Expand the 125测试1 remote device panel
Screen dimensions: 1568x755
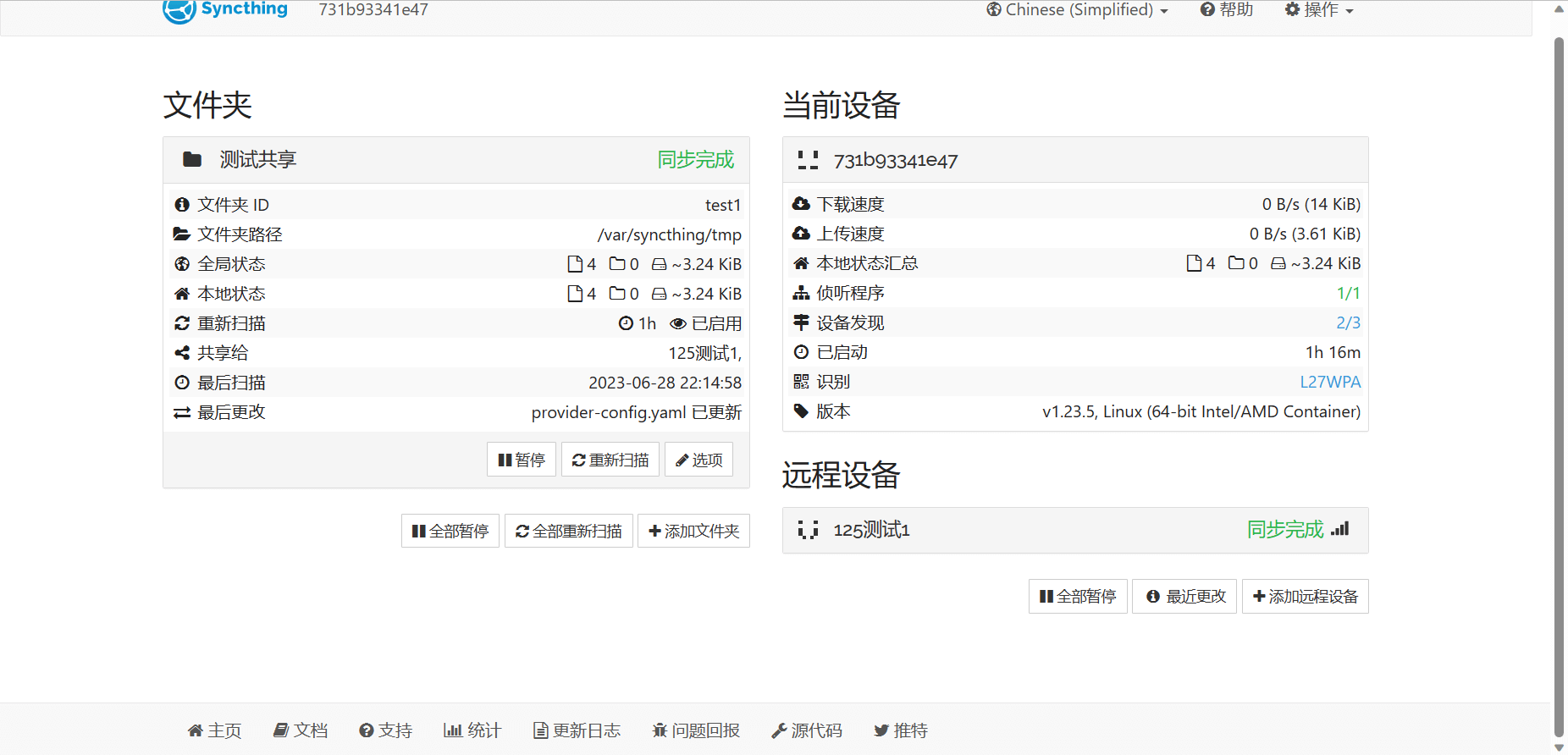[1075, 530]
